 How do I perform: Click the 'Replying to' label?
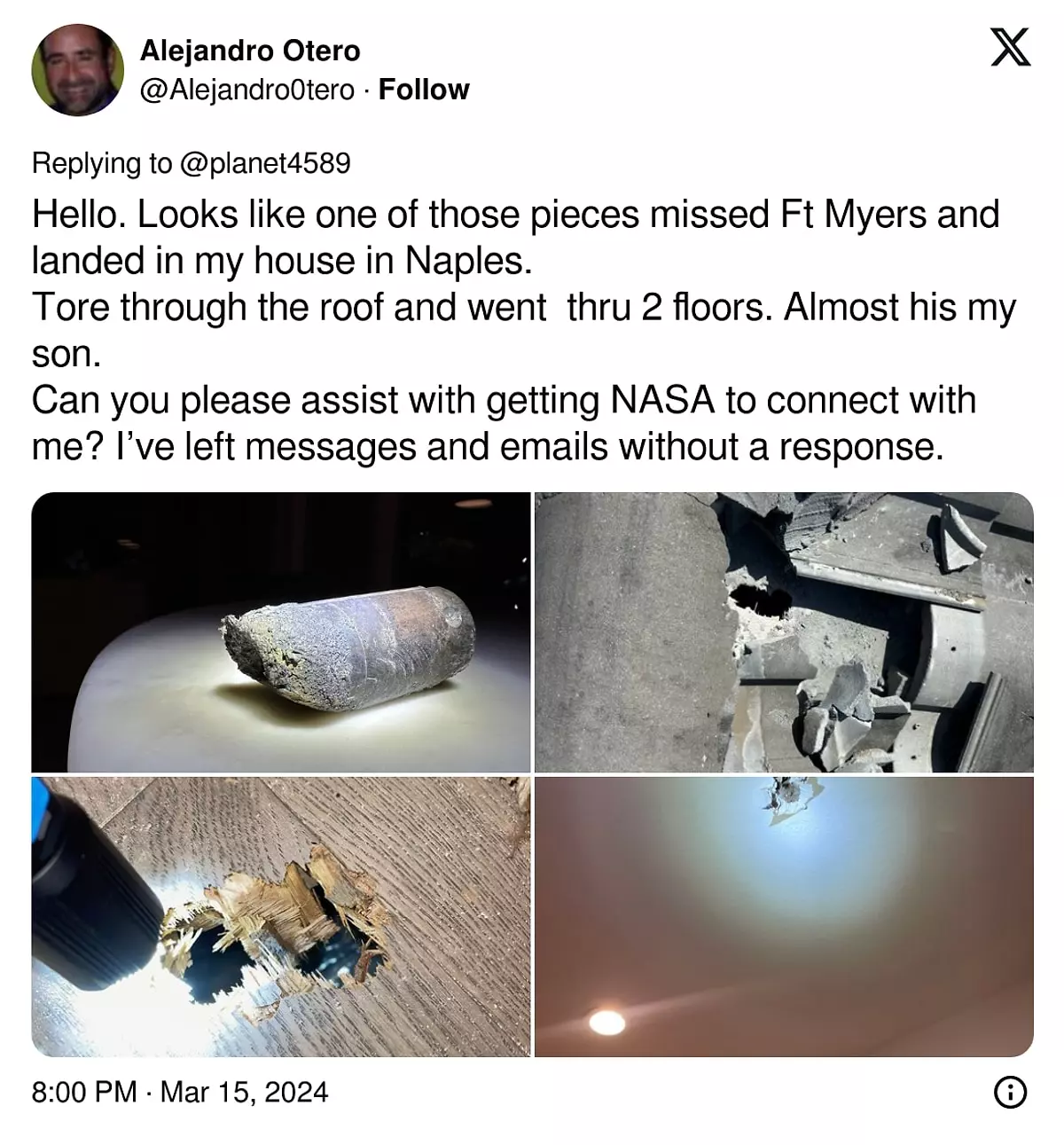[102, 163]
